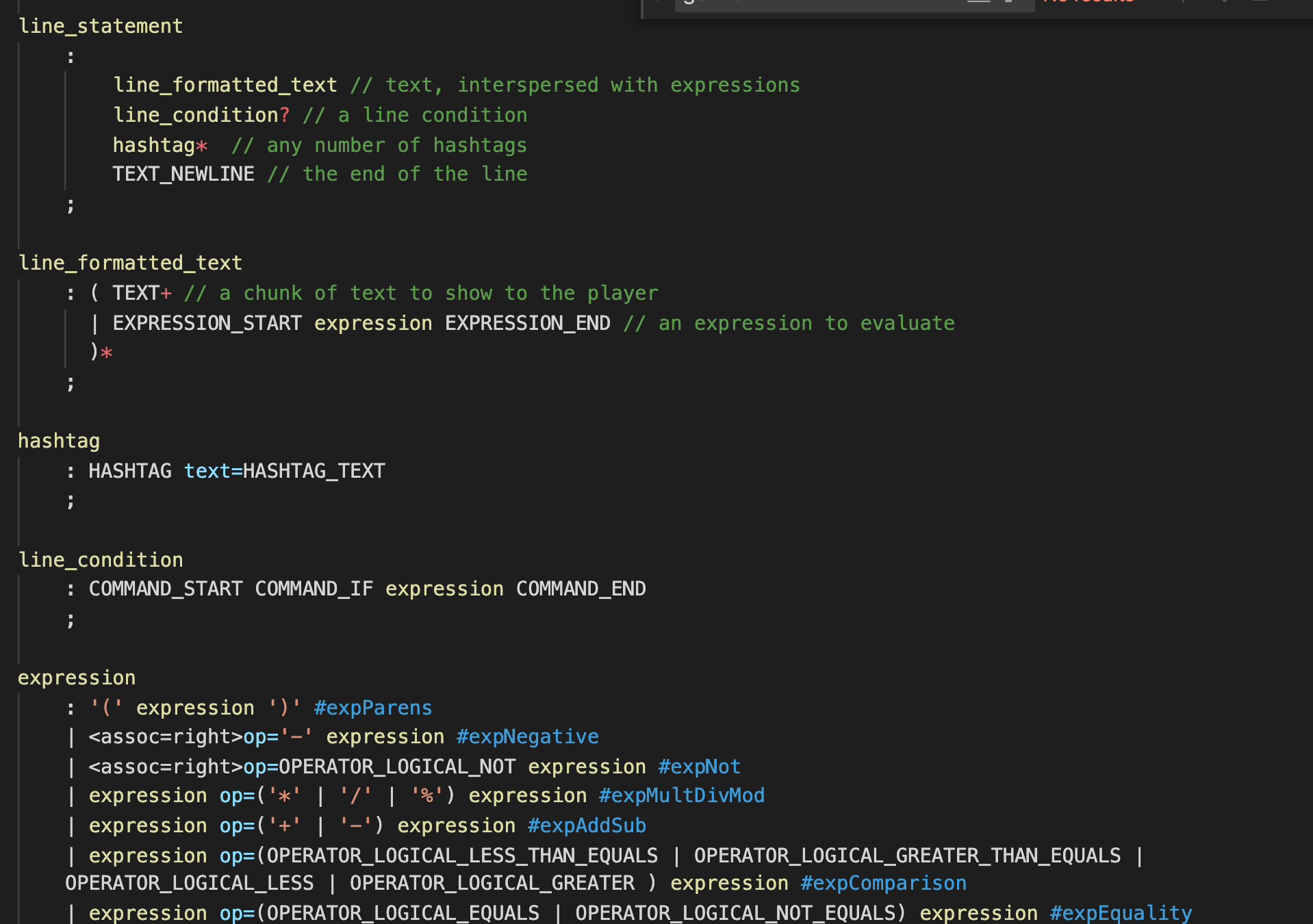Toggle regex matching in the search bar

(x=1008, y=3)
